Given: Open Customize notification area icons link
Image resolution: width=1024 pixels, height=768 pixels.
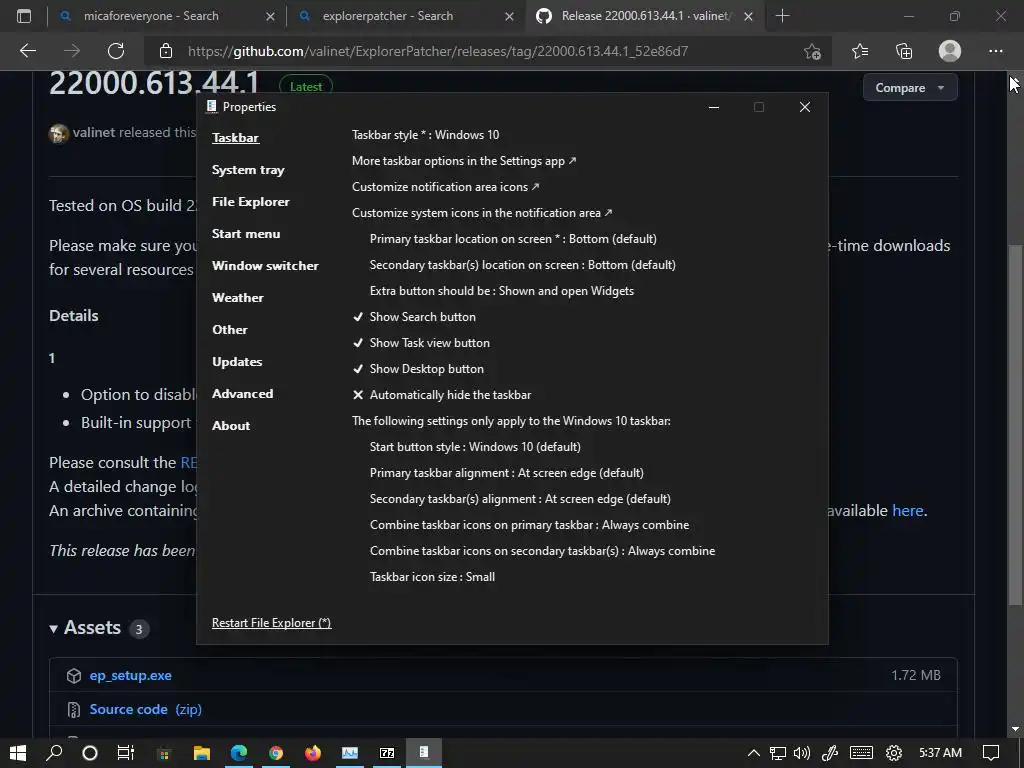Looking at the screenshot, I should click(445, 187).
